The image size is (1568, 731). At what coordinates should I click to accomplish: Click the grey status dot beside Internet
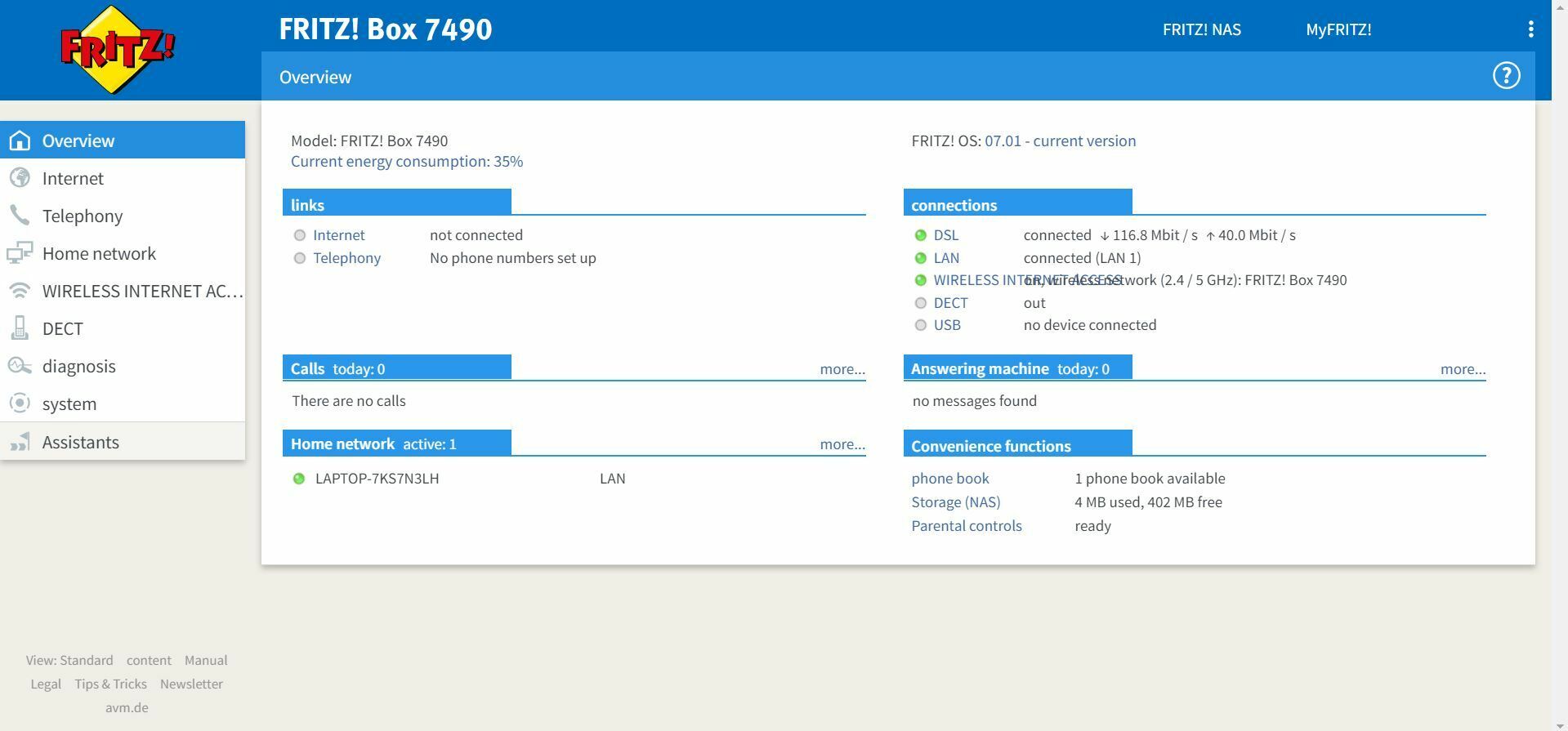300,235
